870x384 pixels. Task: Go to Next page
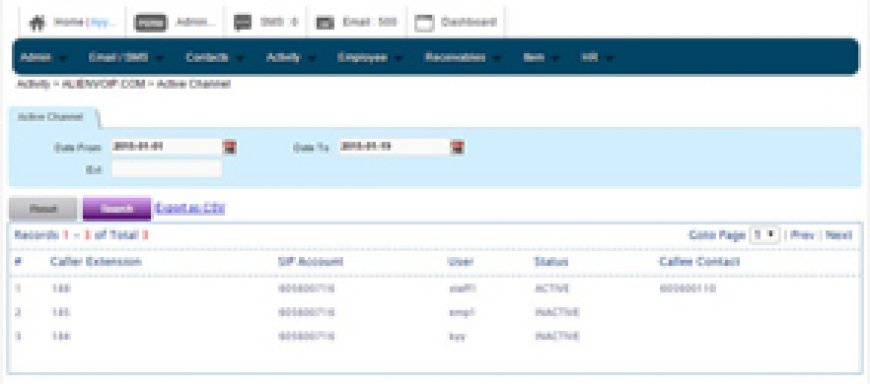coord(838,235)
